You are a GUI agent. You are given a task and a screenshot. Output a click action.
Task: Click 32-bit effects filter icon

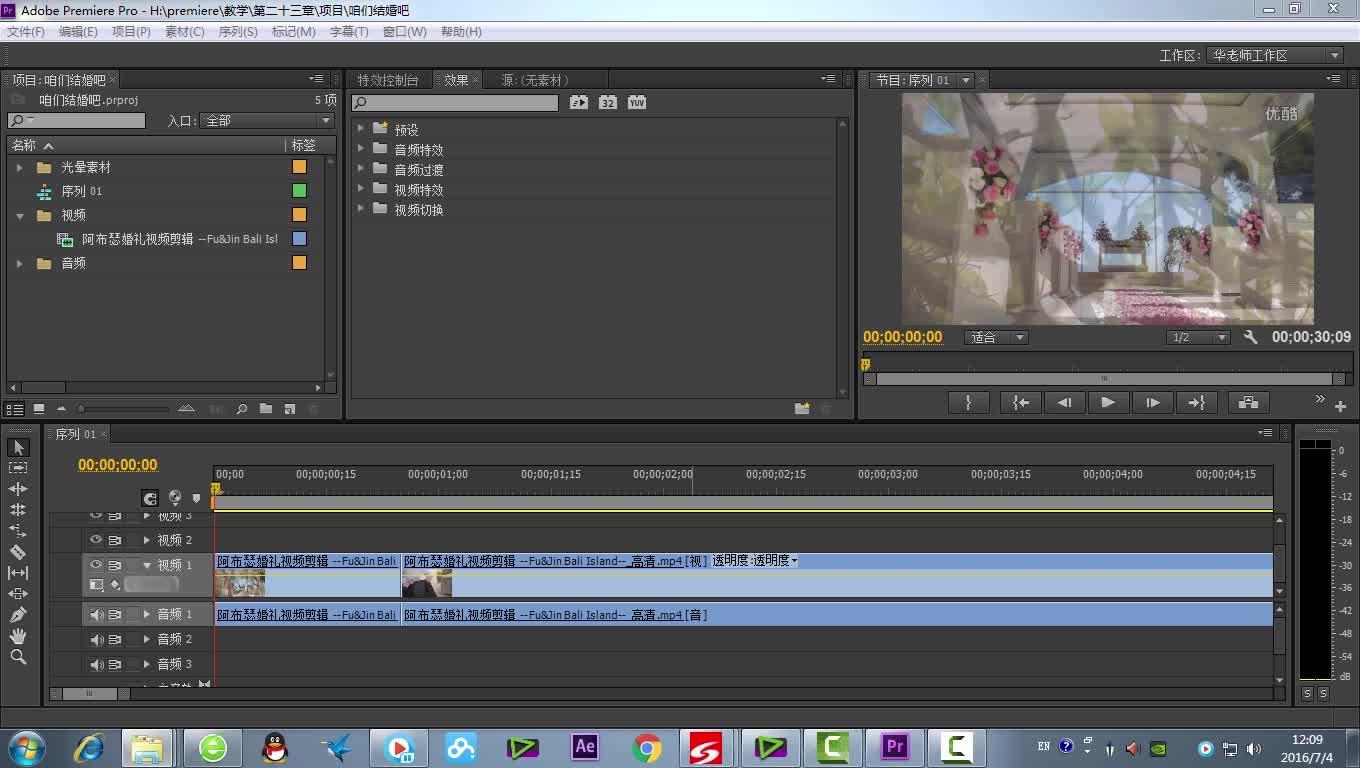[x=608, y=102]
